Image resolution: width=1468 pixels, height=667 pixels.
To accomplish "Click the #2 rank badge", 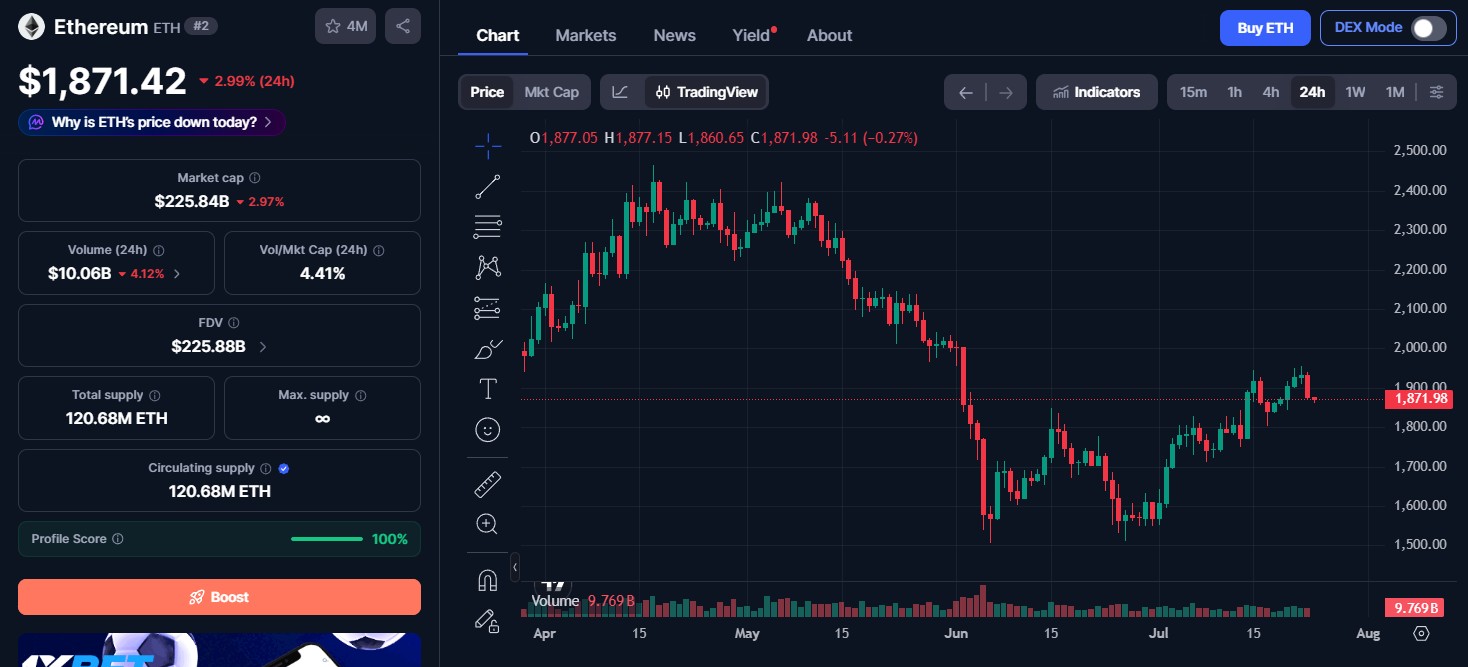I will (x=201, y=27).
